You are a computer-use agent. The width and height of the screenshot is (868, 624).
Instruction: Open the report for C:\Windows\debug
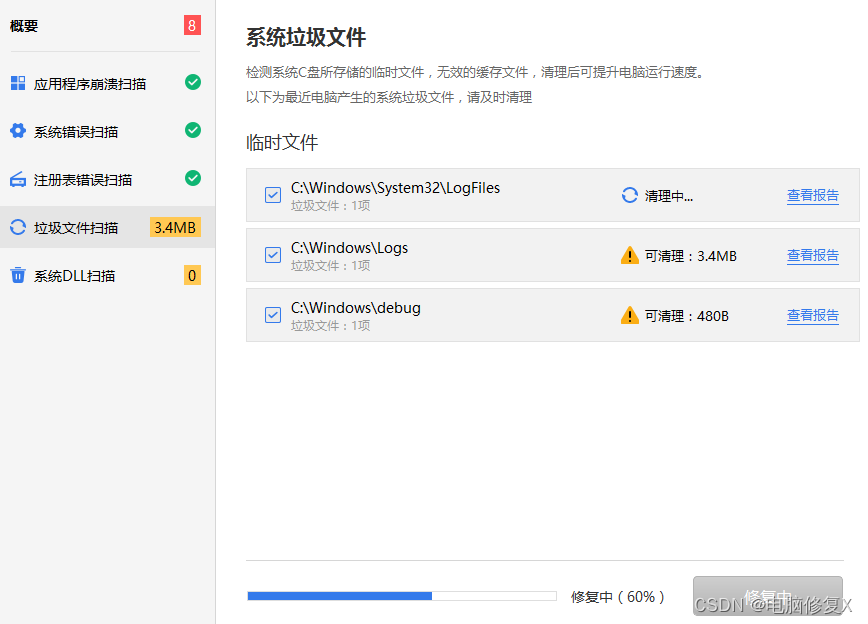(x=812, y=315)
